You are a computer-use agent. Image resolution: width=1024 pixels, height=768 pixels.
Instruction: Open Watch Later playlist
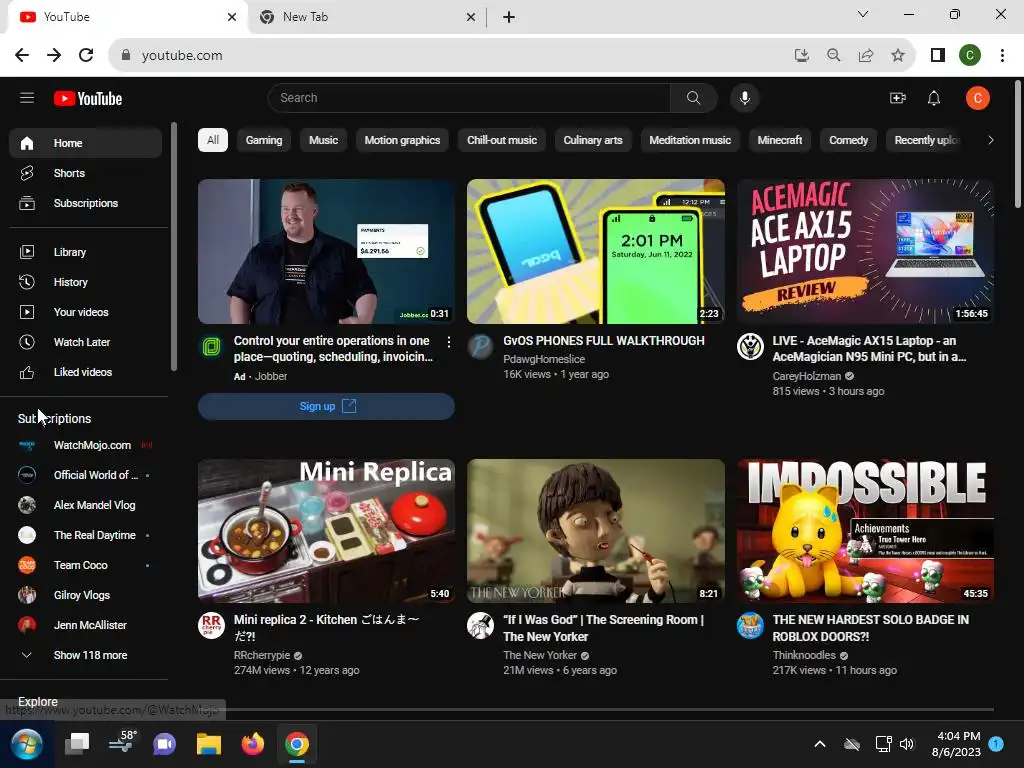[x=86, y=342]
